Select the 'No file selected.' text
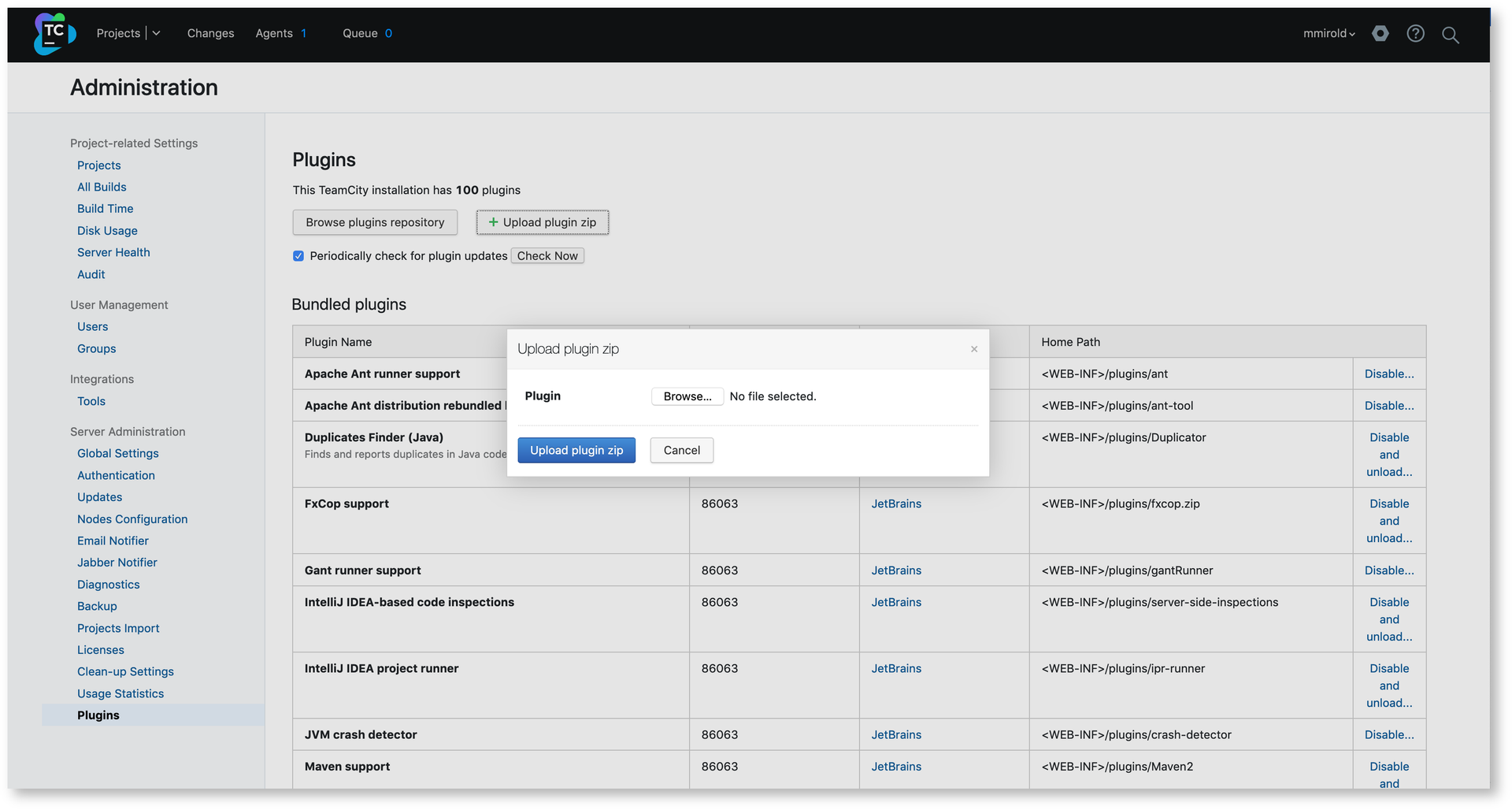 click(x=773, y=396)
